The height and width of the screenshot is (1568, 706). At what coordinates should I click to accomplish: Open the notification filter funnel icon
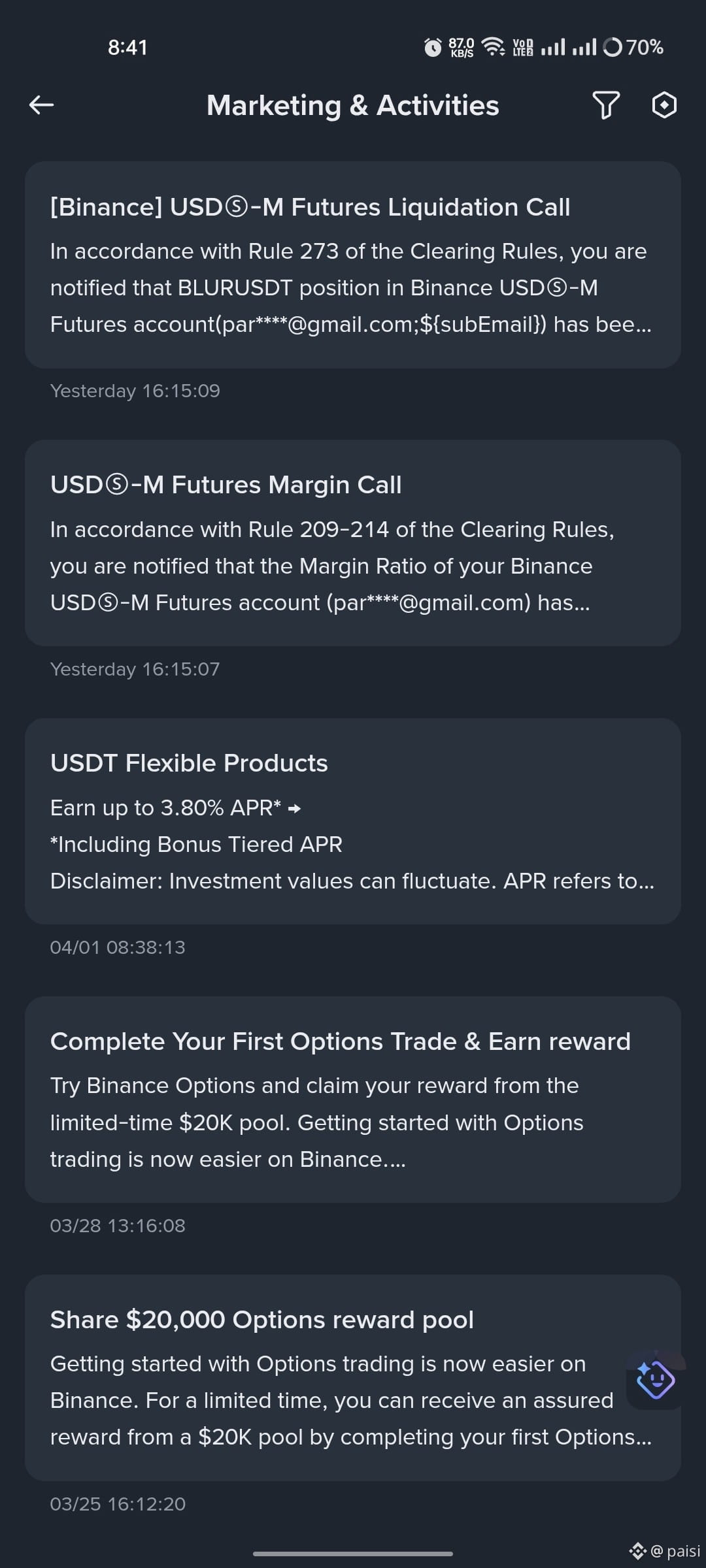[606, 105]
